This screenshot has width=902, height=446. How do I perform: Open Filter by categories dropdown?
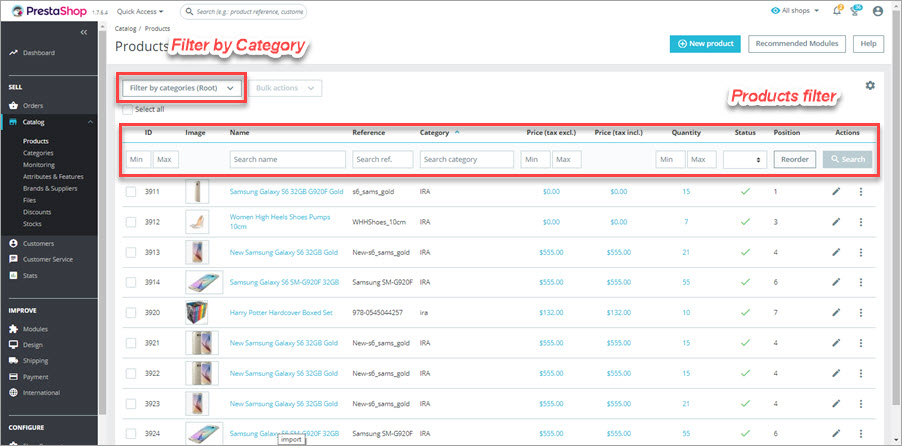coord(181,88)
